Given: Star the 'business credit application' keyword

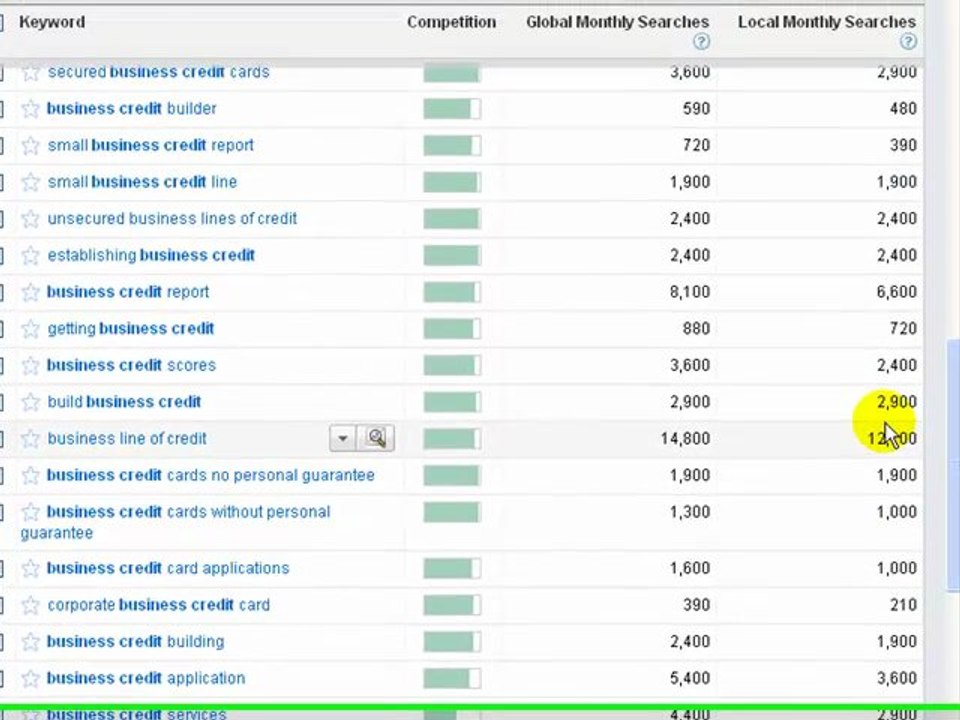Looking at the screenshot, I should click(x=31, y=679).
